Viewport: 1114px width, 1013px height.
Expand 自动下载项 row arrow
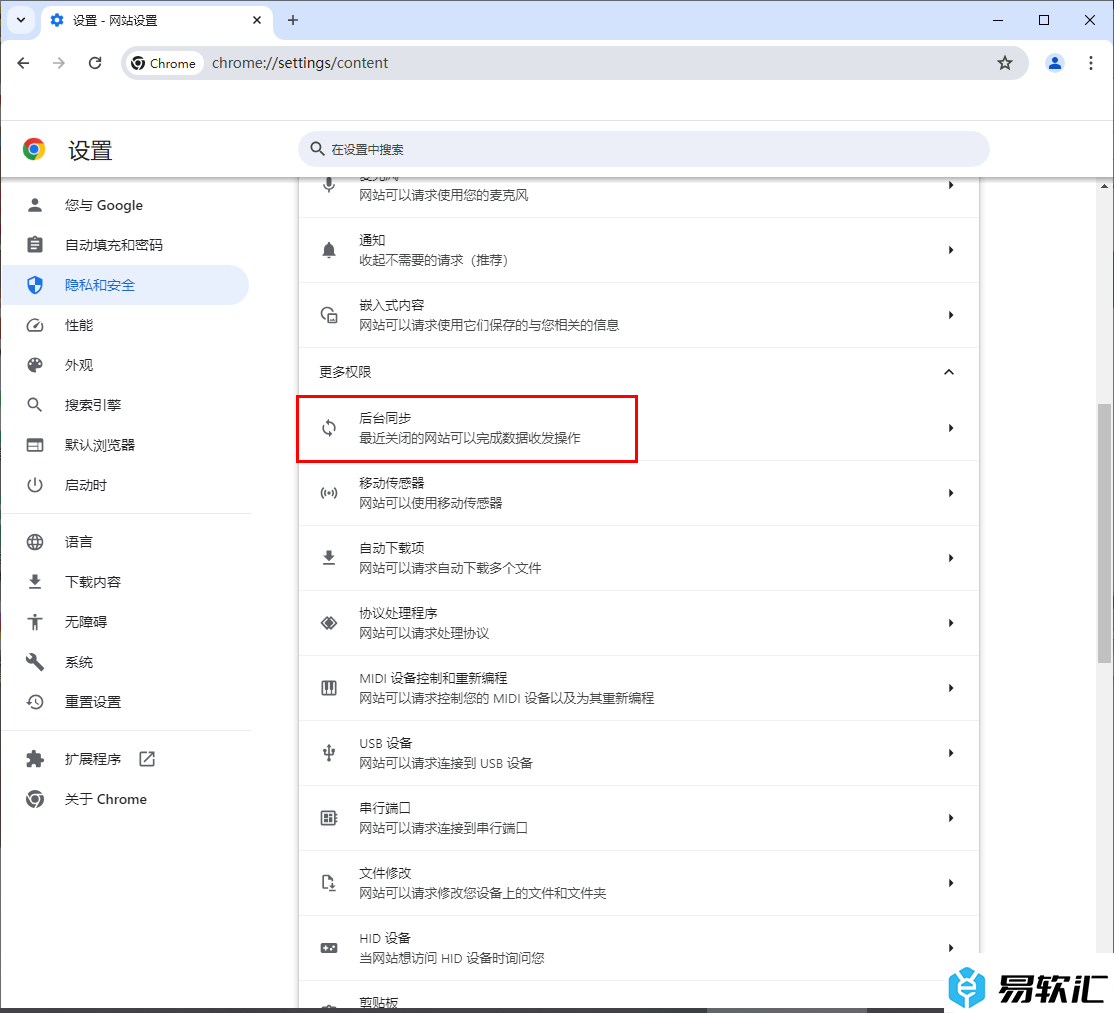tap(951, 558)
